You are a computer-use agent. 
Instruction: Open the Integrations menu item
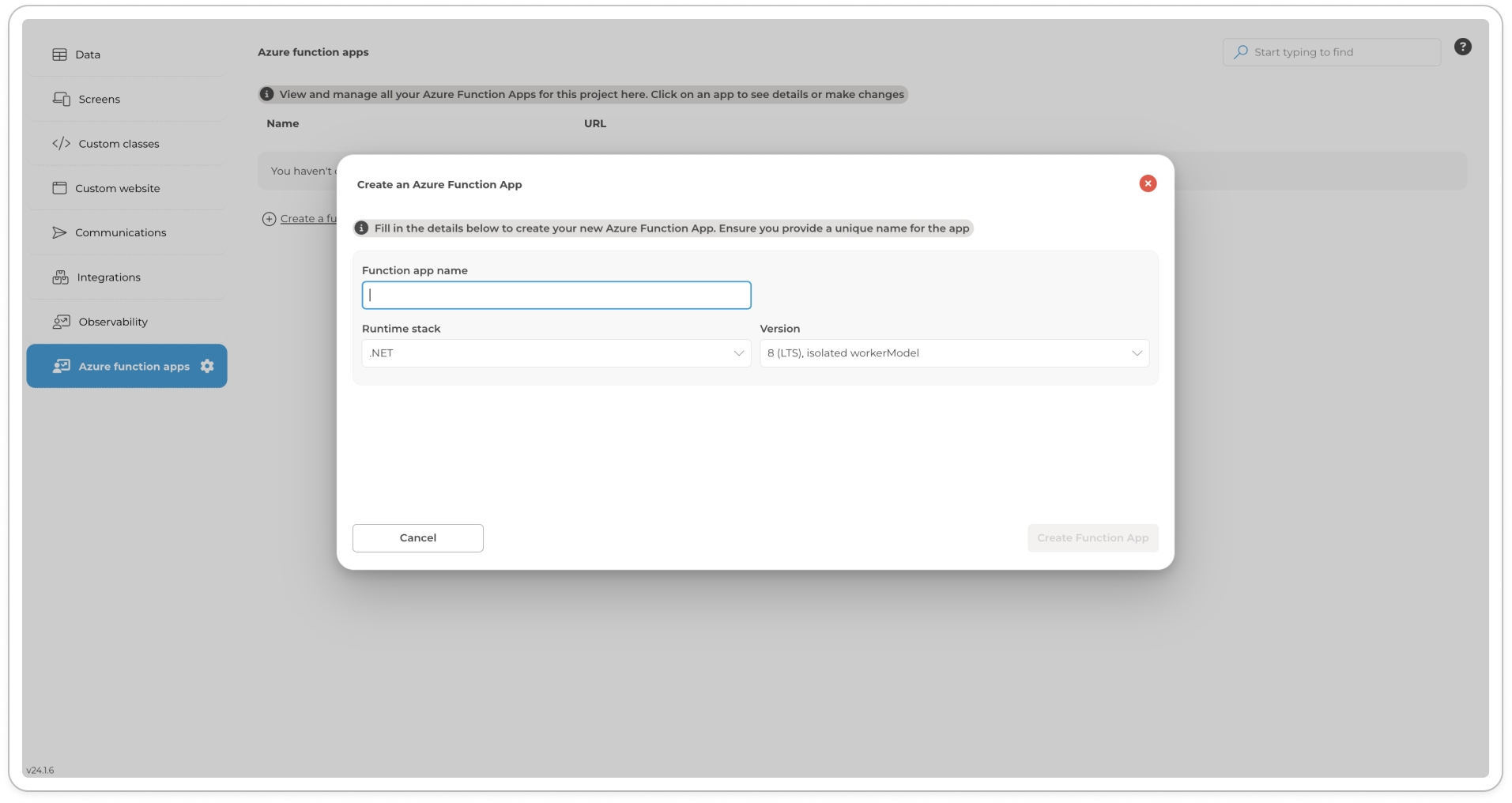109,277
